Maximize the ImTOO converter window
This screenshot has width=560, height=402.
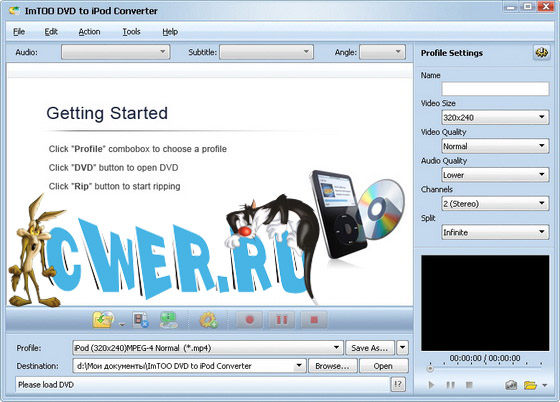(528, 7)
